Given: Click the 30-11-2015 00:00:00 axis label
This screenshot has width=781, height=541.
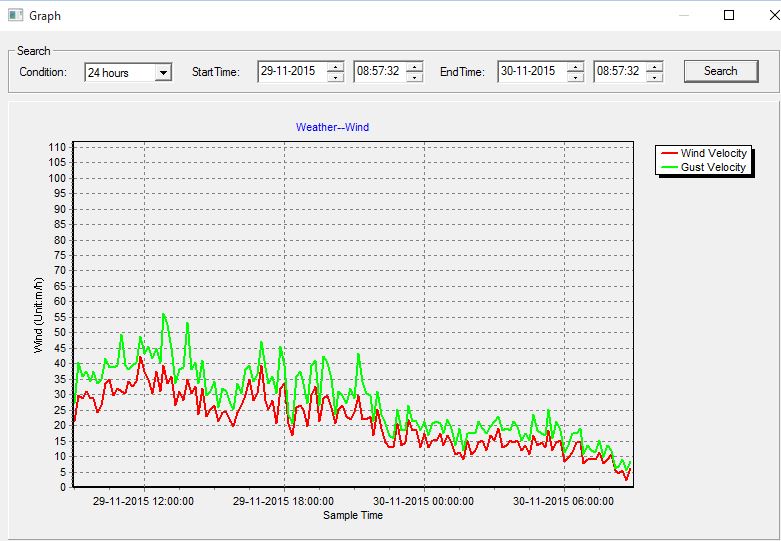Looking at the screenshot, I should tap(423, 501).
